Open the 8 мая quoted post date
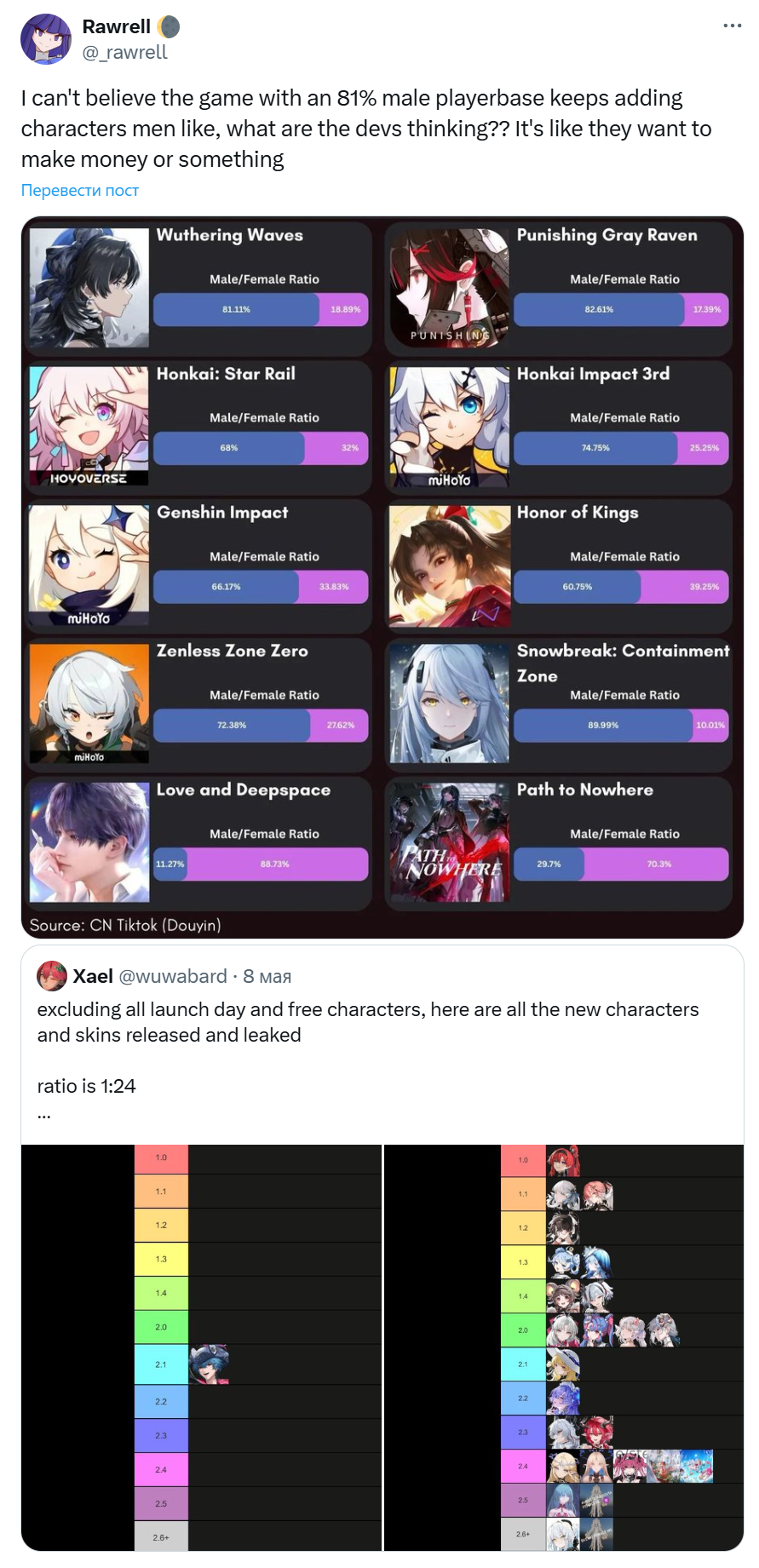This screenshot has width=759, height=1568. pyautogui.click(x=267, y=976)
